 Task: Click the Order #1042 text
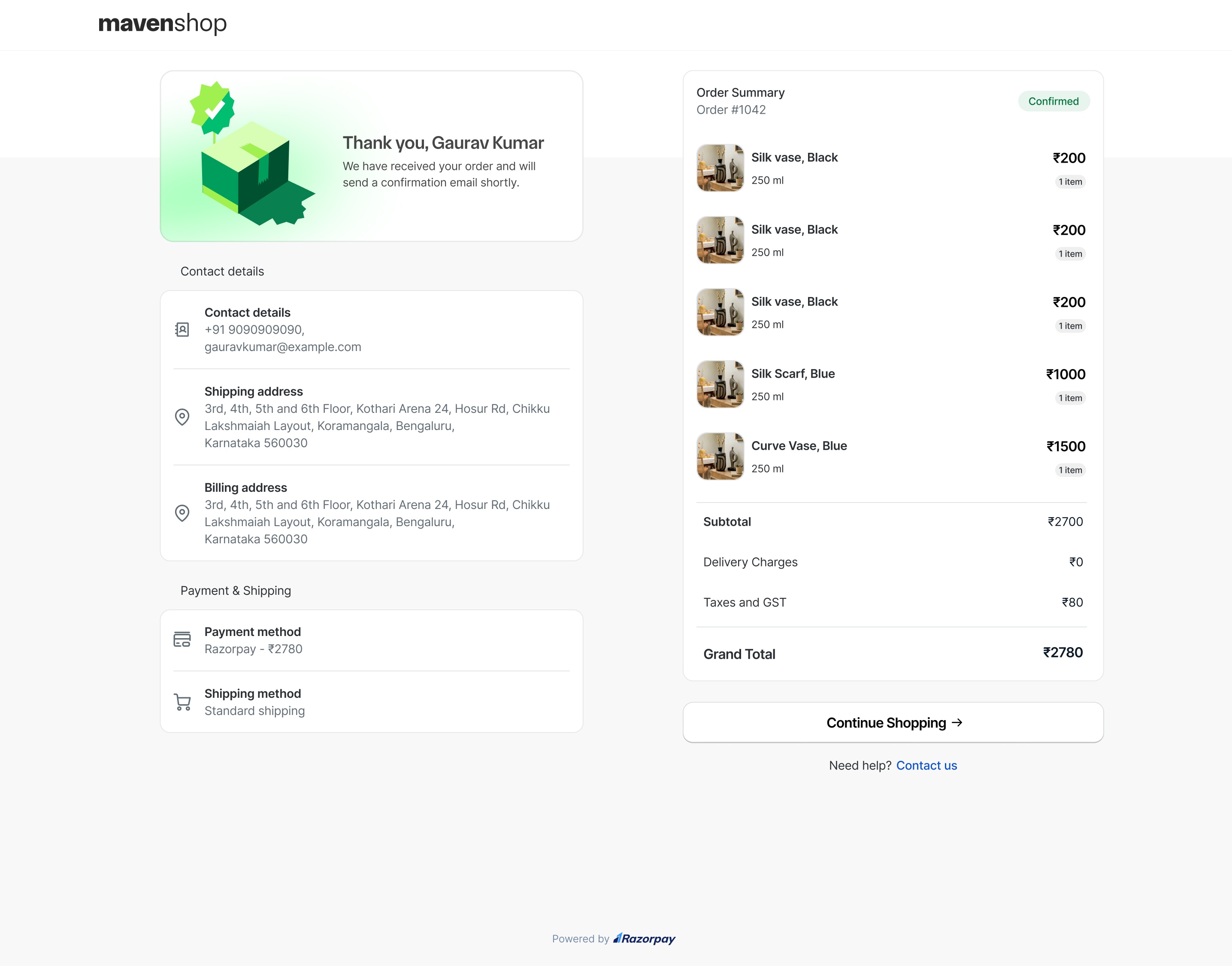click(731, 110)
